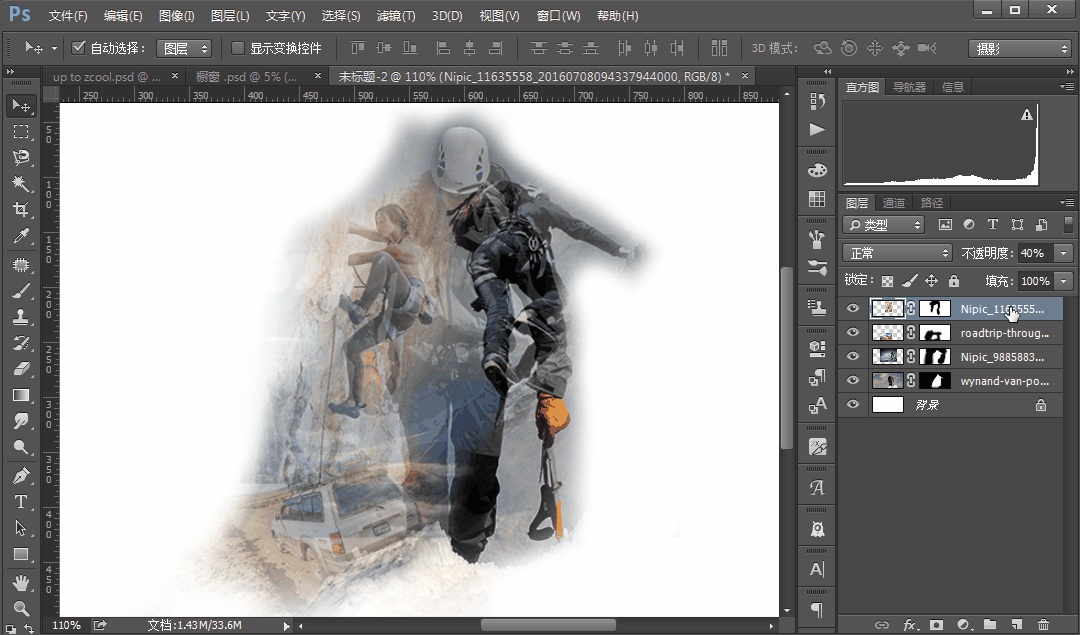Click the histogram warning triangle
This screenshot has width=1080, height=635.
pyautogui.click(x=1027, y=114)
